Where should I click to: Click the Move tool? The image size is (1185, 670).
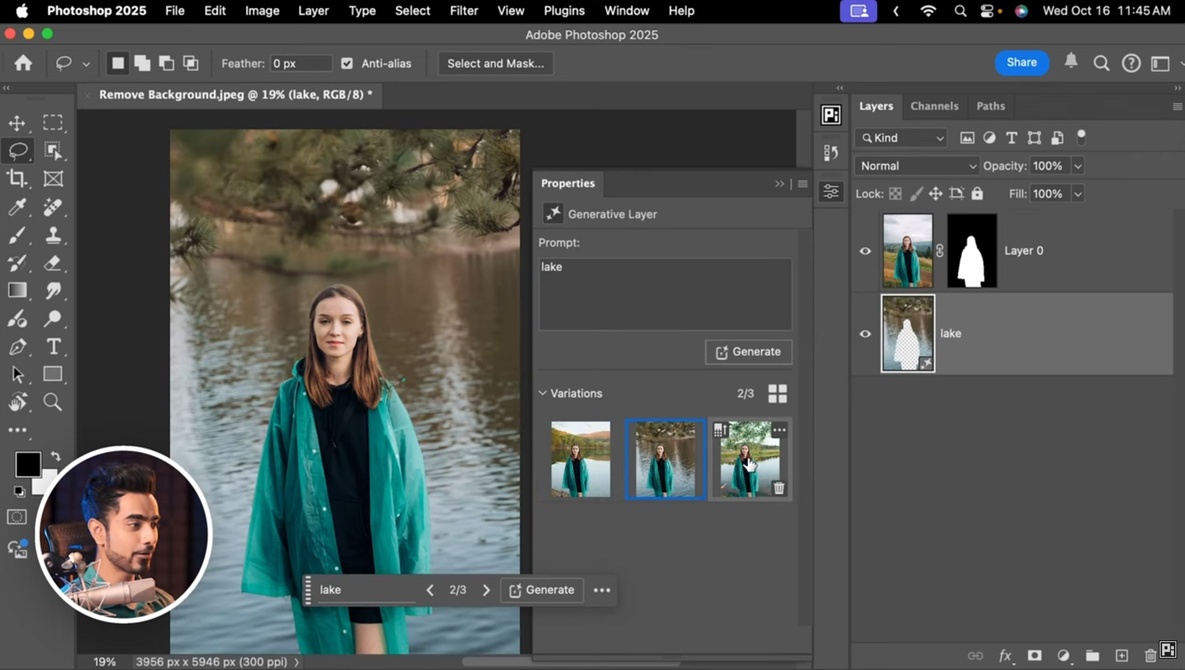pos(18,123)
